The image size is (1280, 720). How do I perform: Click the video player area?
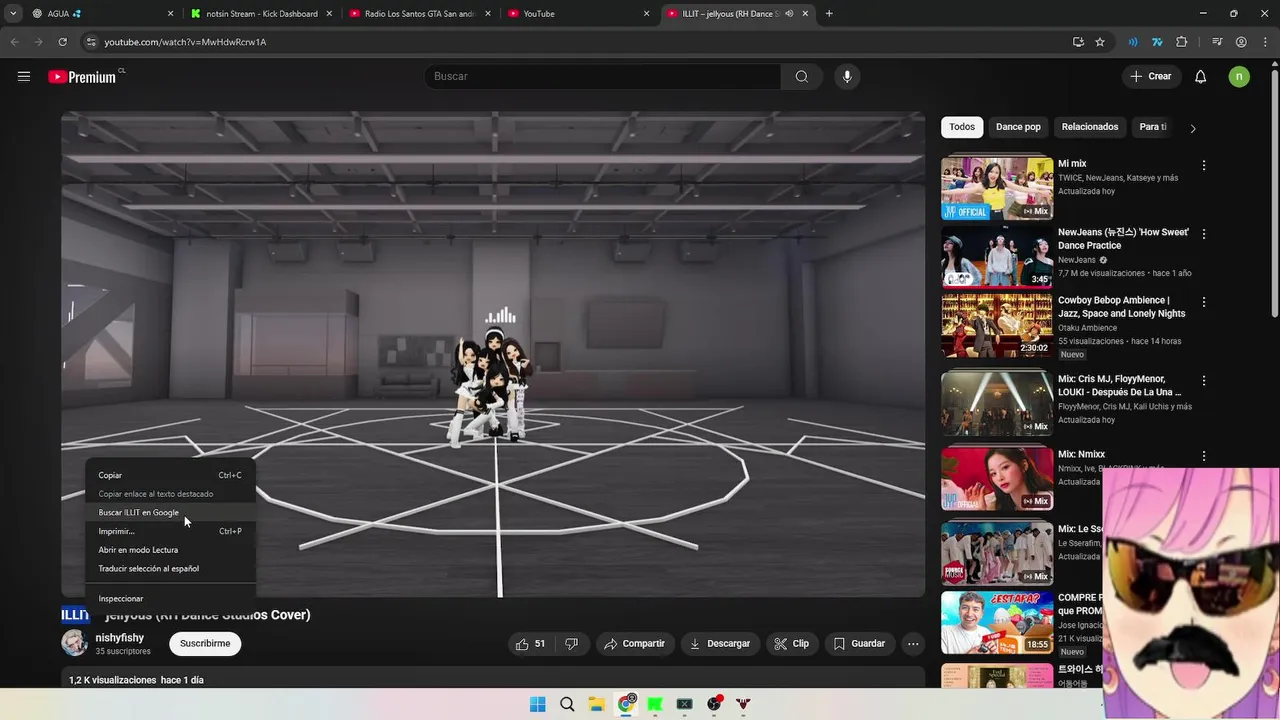pyautogui.click(x=493, y=354)
